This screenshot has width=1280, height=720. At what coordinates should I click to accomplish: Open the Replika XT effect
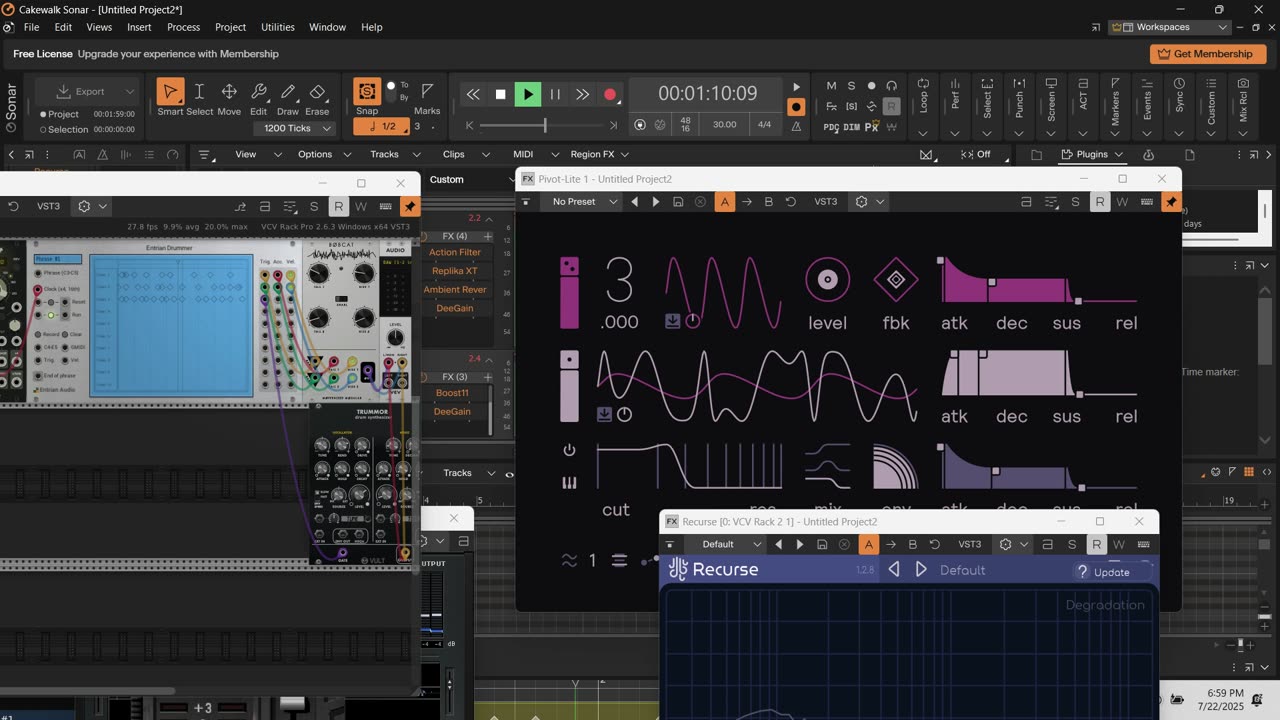pos(455,271)
